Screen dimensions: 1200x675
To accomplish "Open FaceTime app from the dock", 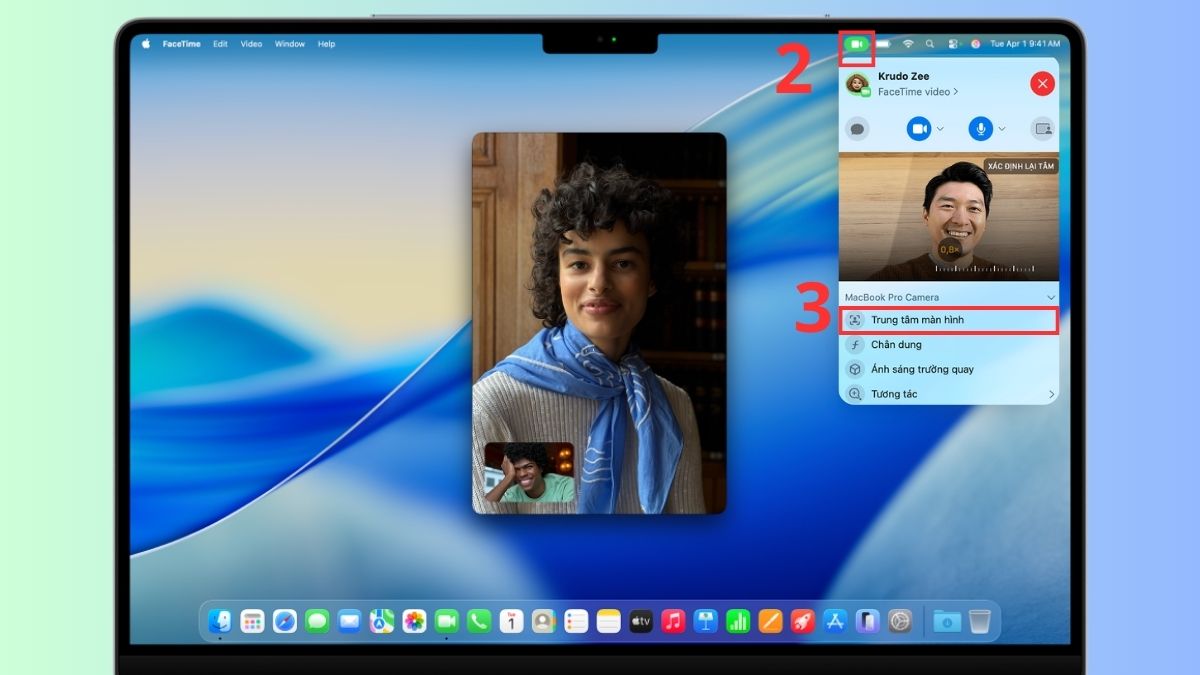I will tap(446, 621).
